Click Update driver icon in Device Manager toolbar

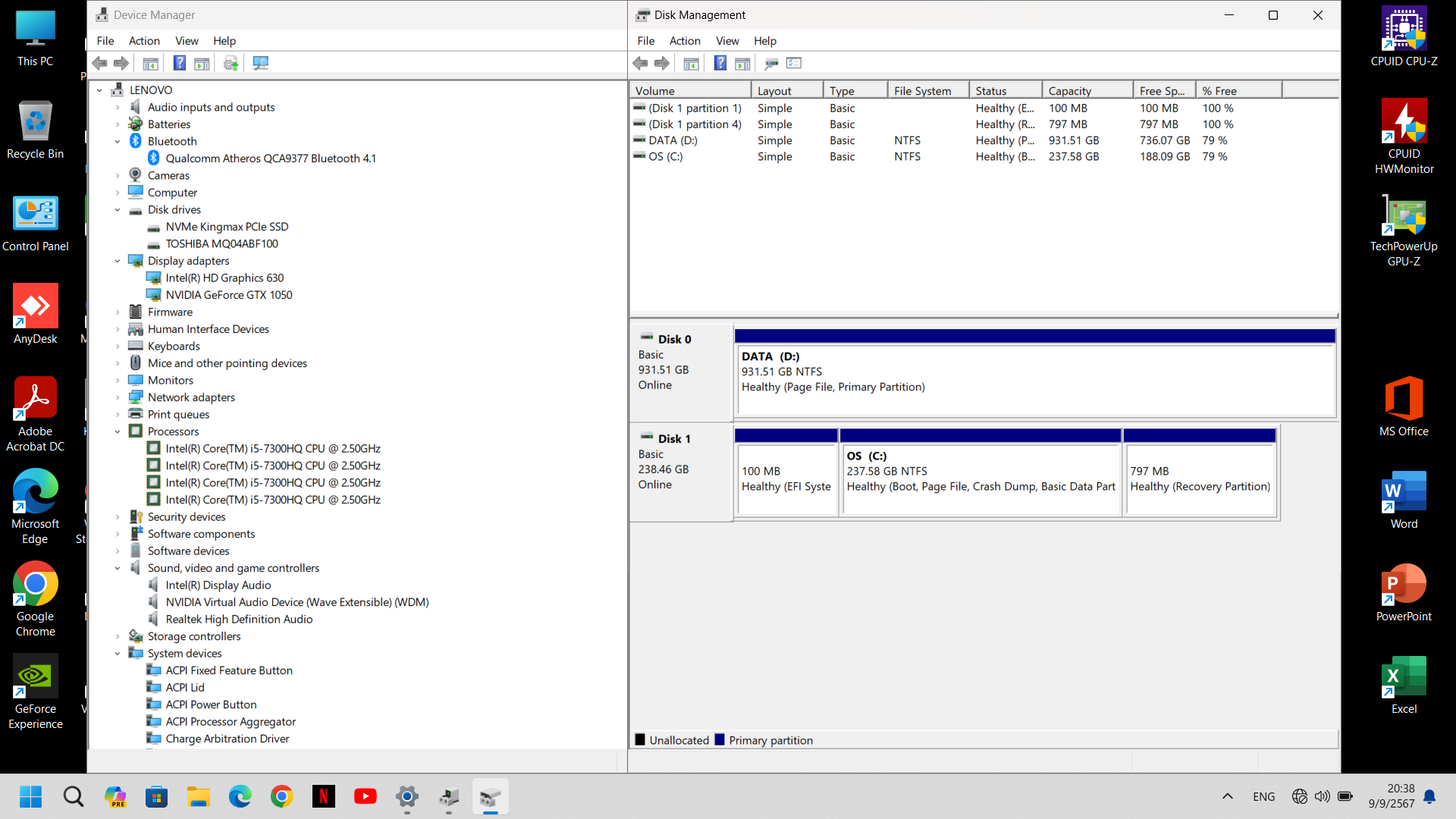click(231, 63)
